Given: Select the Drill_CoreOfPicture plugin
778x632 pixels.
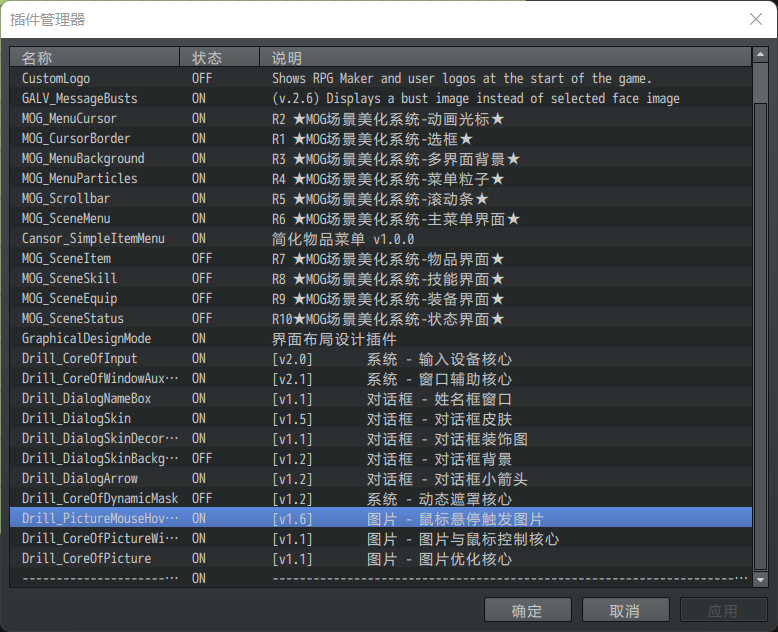Looking at the screenshot, I should click(381, 558).
